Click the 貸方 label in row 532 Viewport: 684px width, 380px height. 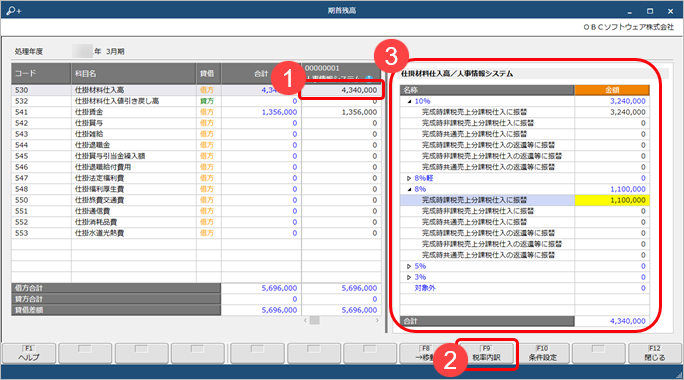pyautogui.click(x=207, y=101)
